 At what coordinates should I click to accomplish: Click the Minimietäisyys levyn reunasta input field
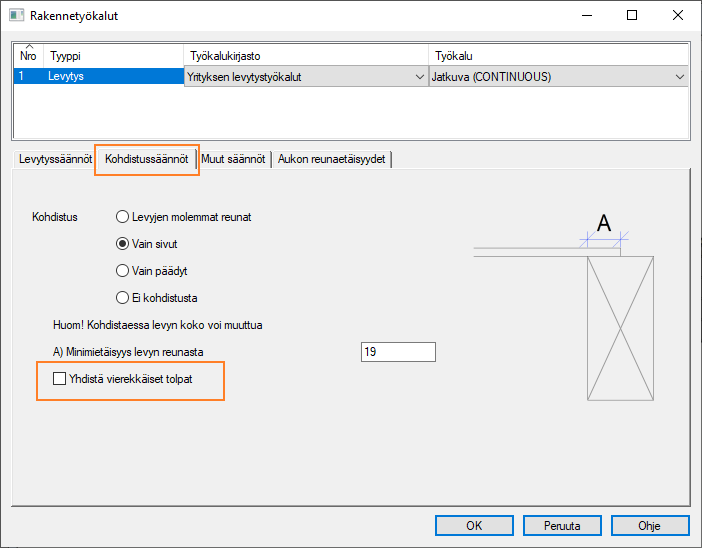pos(397,352)
